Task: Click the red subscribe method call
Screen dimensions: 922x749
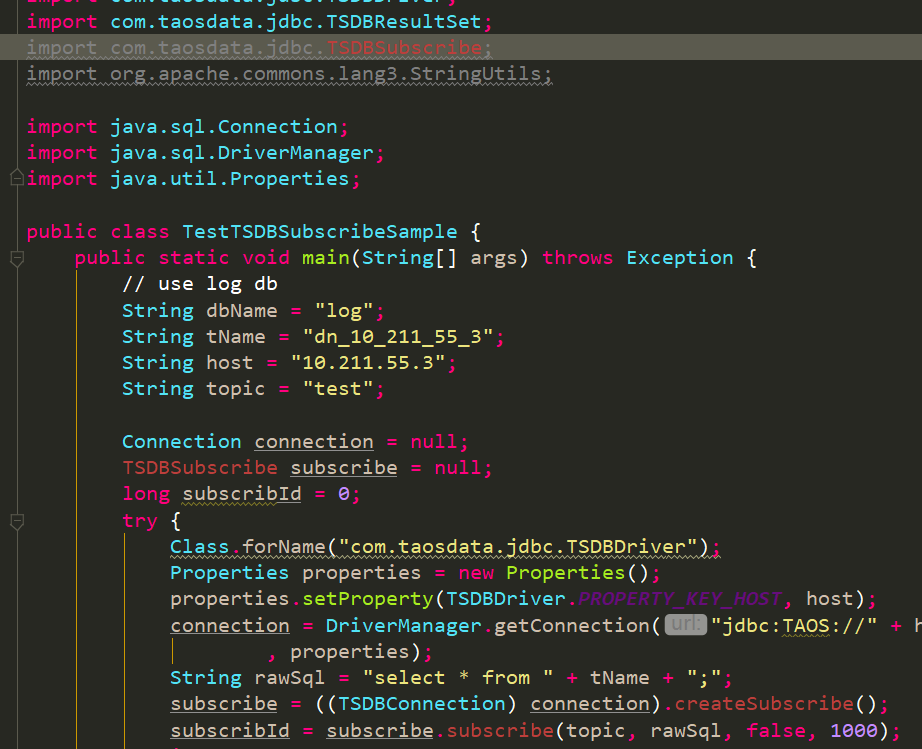Action: (500, 731)
